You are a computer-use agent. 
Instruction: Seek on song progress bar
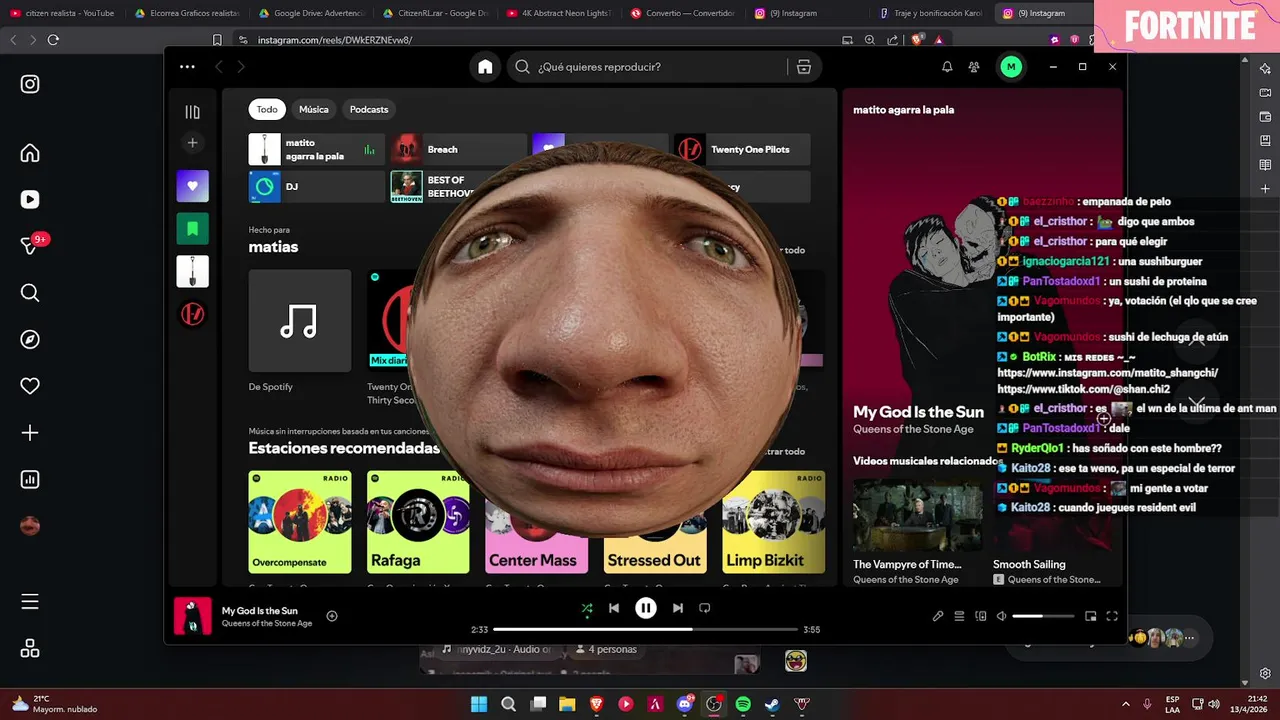point(646,630)
